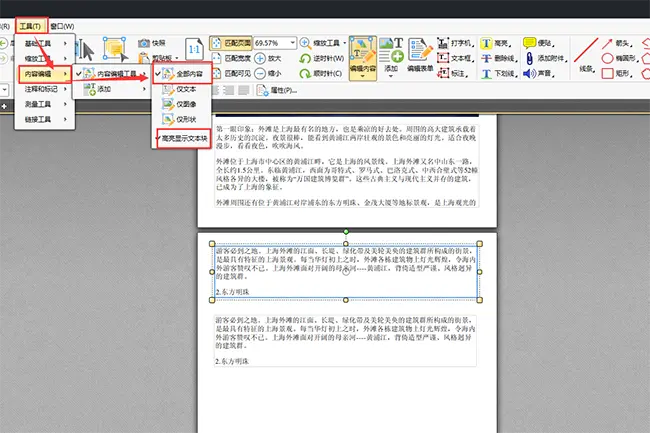Open the zoom percentage 69.57% dropdown

pyautogui.click(x=292, y=43)
